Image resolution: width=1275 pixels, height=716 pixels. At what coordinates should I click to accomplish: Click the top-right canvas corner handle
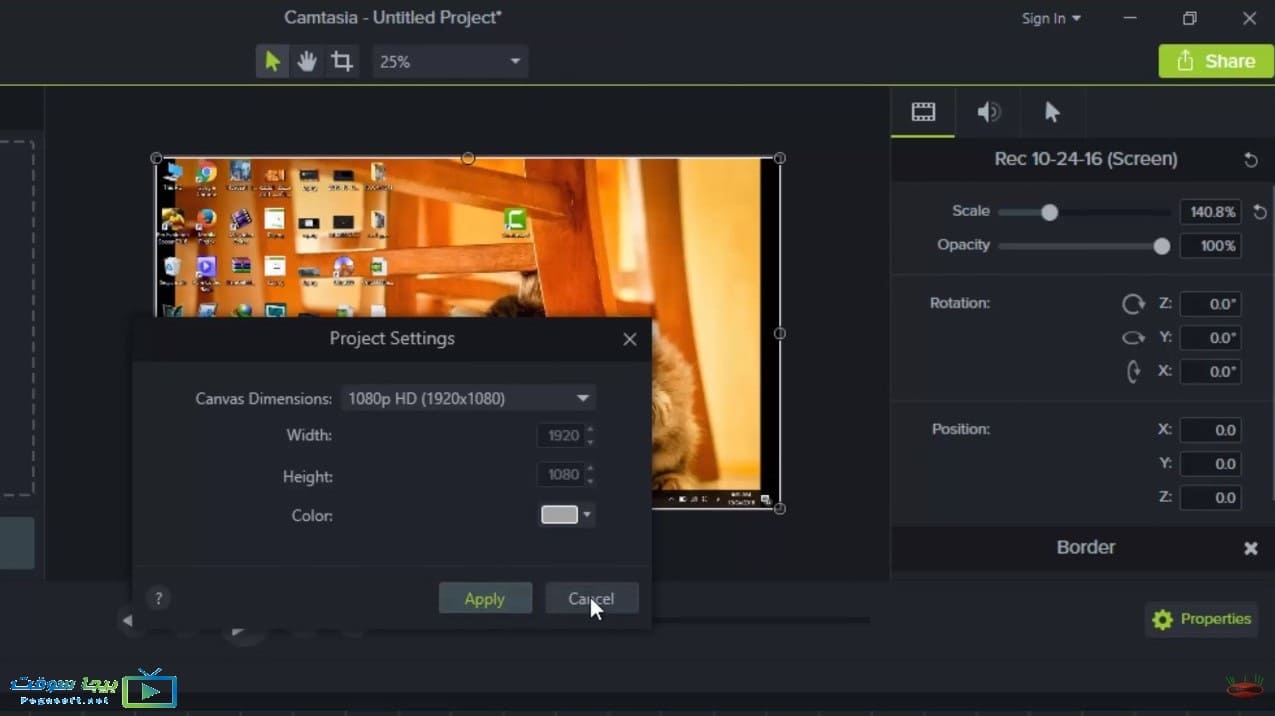[x=780, y=158]
